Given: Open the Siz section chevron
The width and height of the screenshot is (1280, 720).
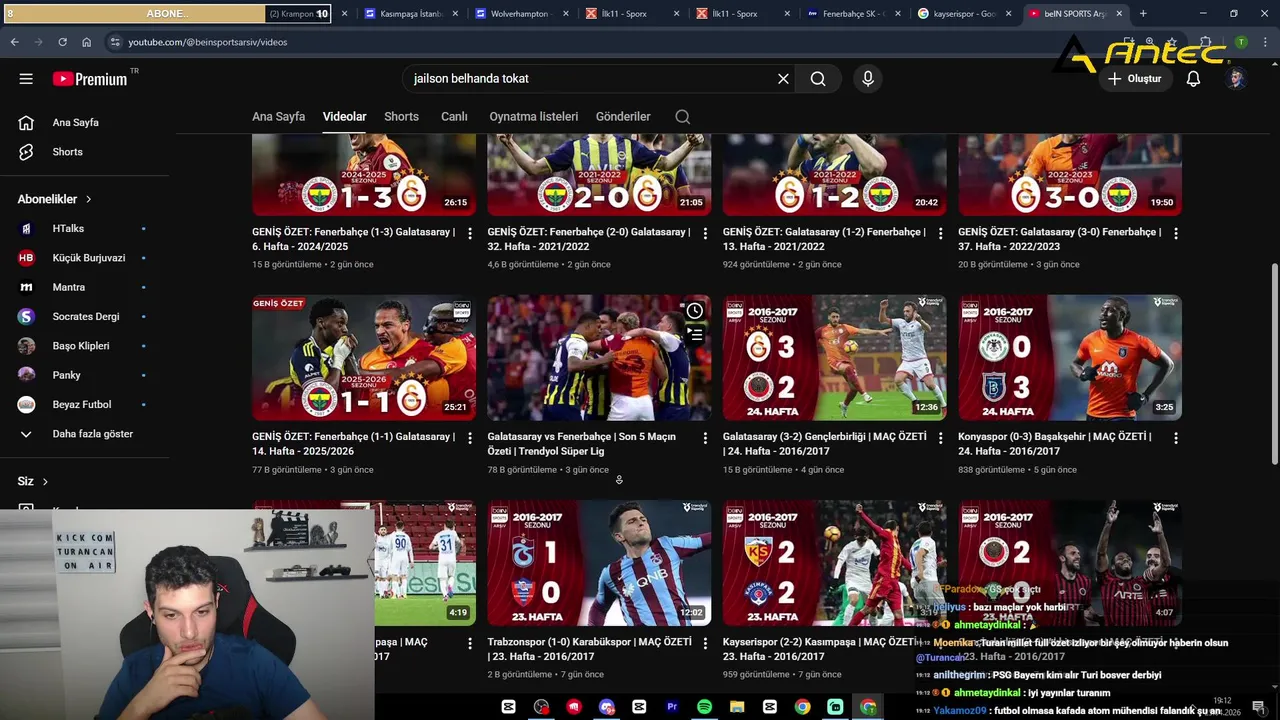Looking at the screenshot, I should click(45, 482).
